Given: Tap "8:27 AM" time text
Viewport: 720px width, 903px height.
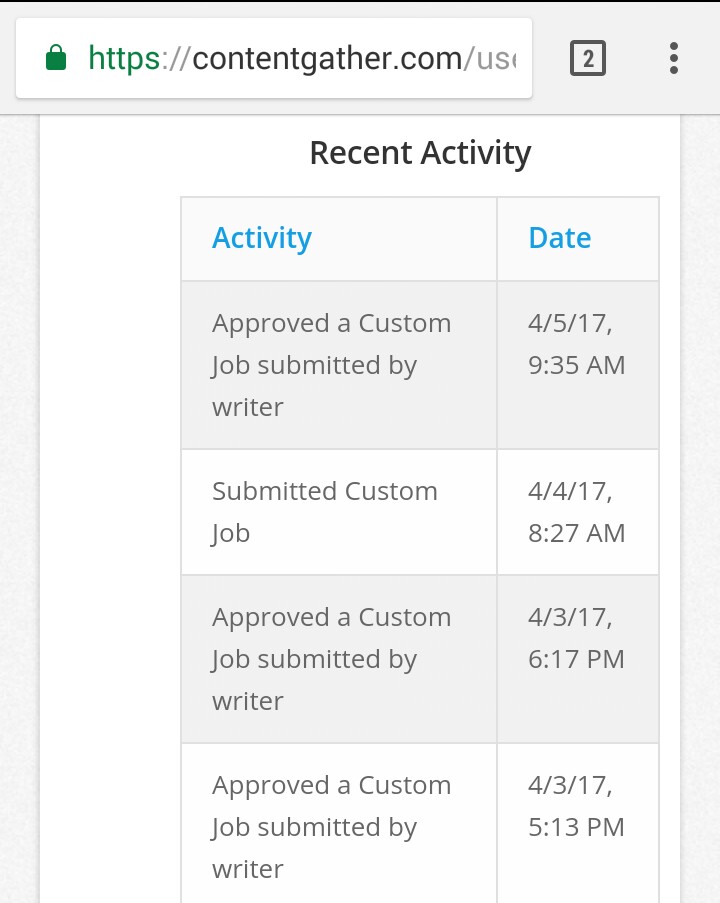Looking at the screenshot, I should [x=577, y=533].
